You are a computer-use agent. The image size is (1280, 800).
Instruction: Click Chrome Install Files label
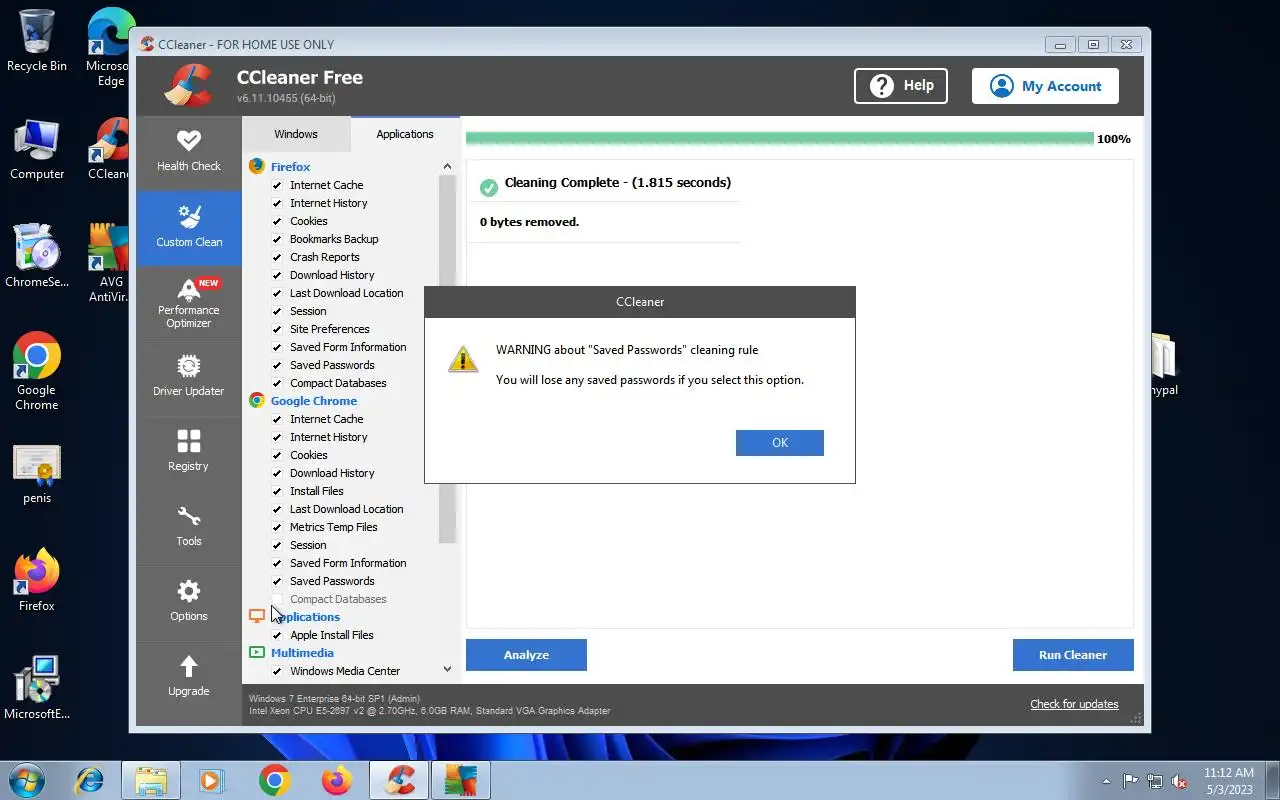coord(316,491)
